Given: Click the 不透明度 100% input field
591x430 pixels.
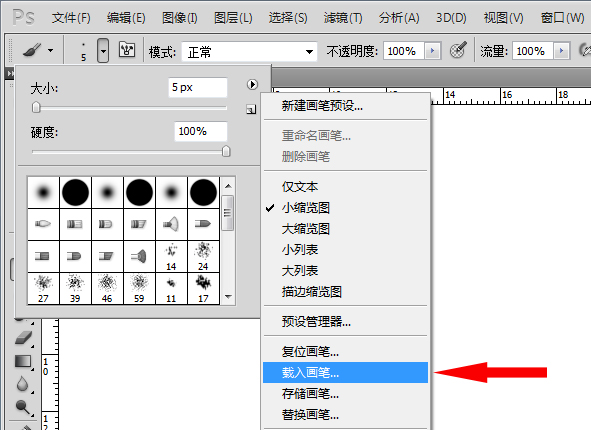Looking at the screenshot, I should click(404, 51).
